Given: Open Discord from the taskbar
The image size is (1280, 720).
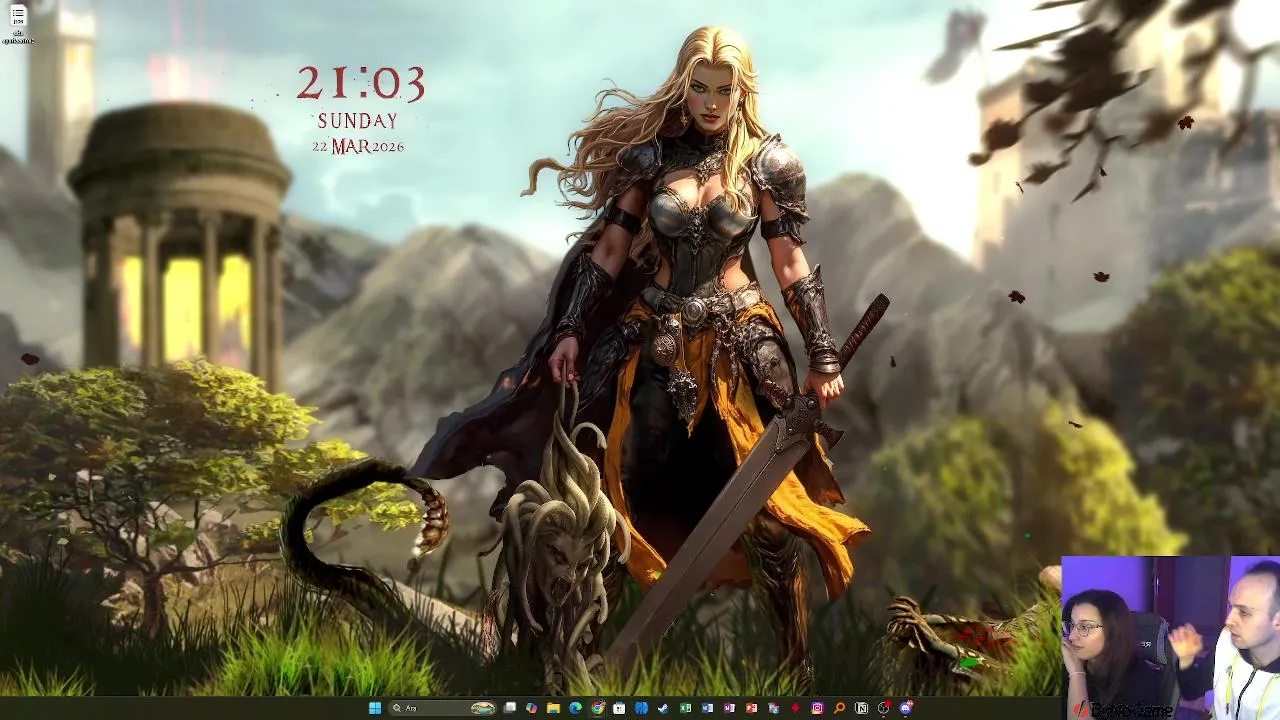Looking at the screenshot, I should (906, 708).
